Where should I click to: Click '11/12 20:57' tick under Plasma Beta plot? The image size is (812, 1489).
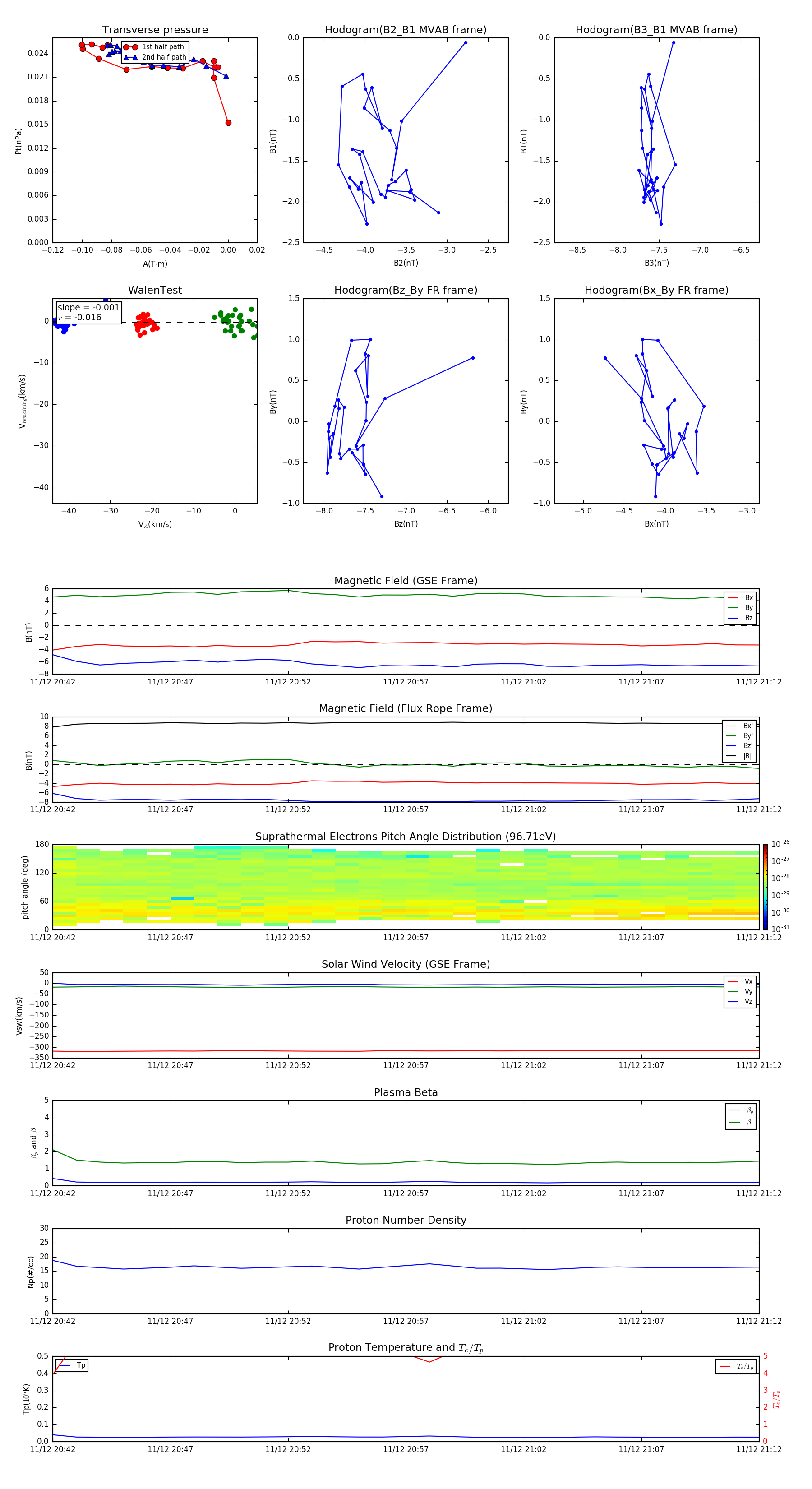point(406,1193)
